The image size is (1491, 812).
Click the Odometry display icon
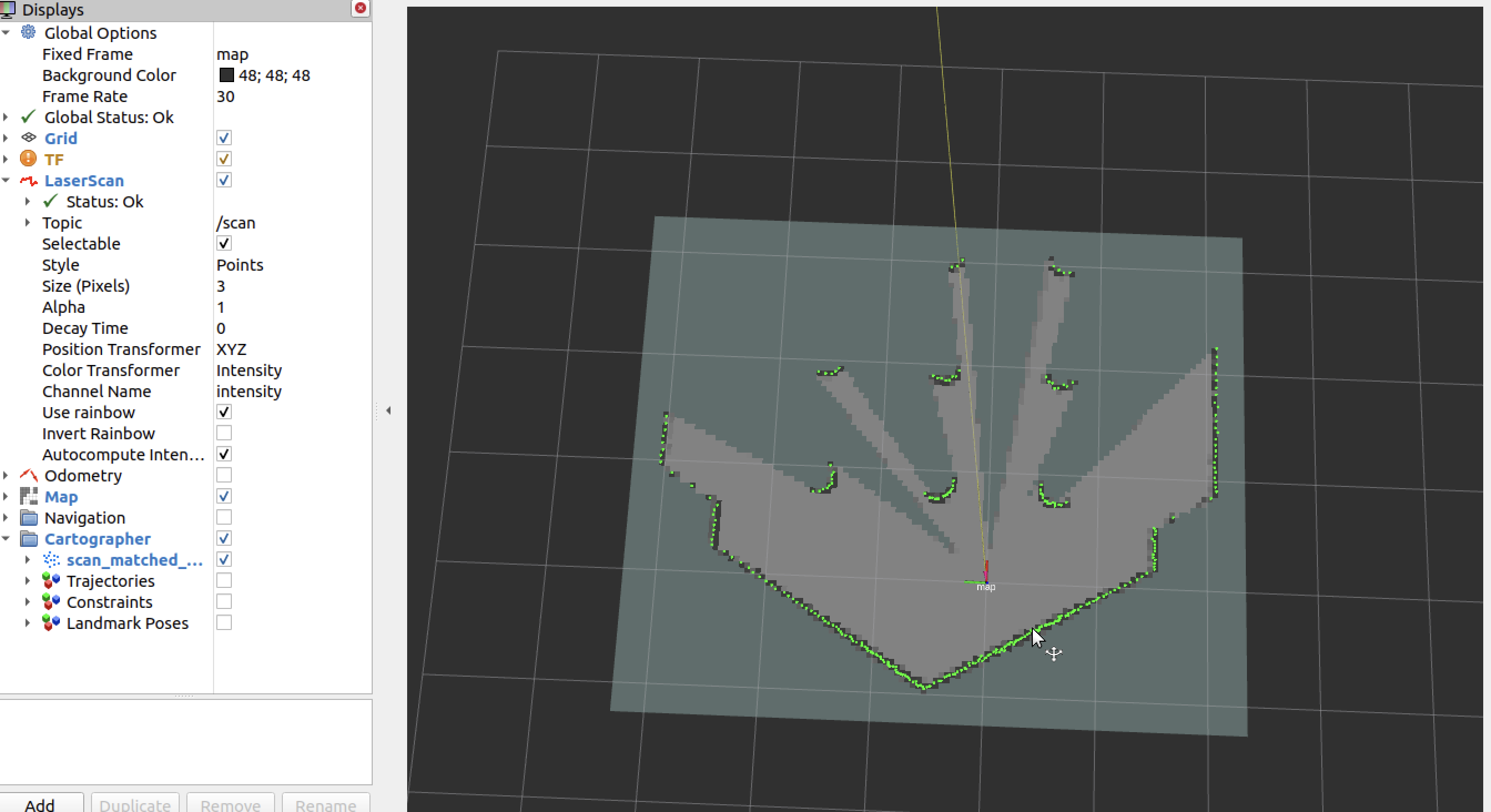click(x=28, y=475)
